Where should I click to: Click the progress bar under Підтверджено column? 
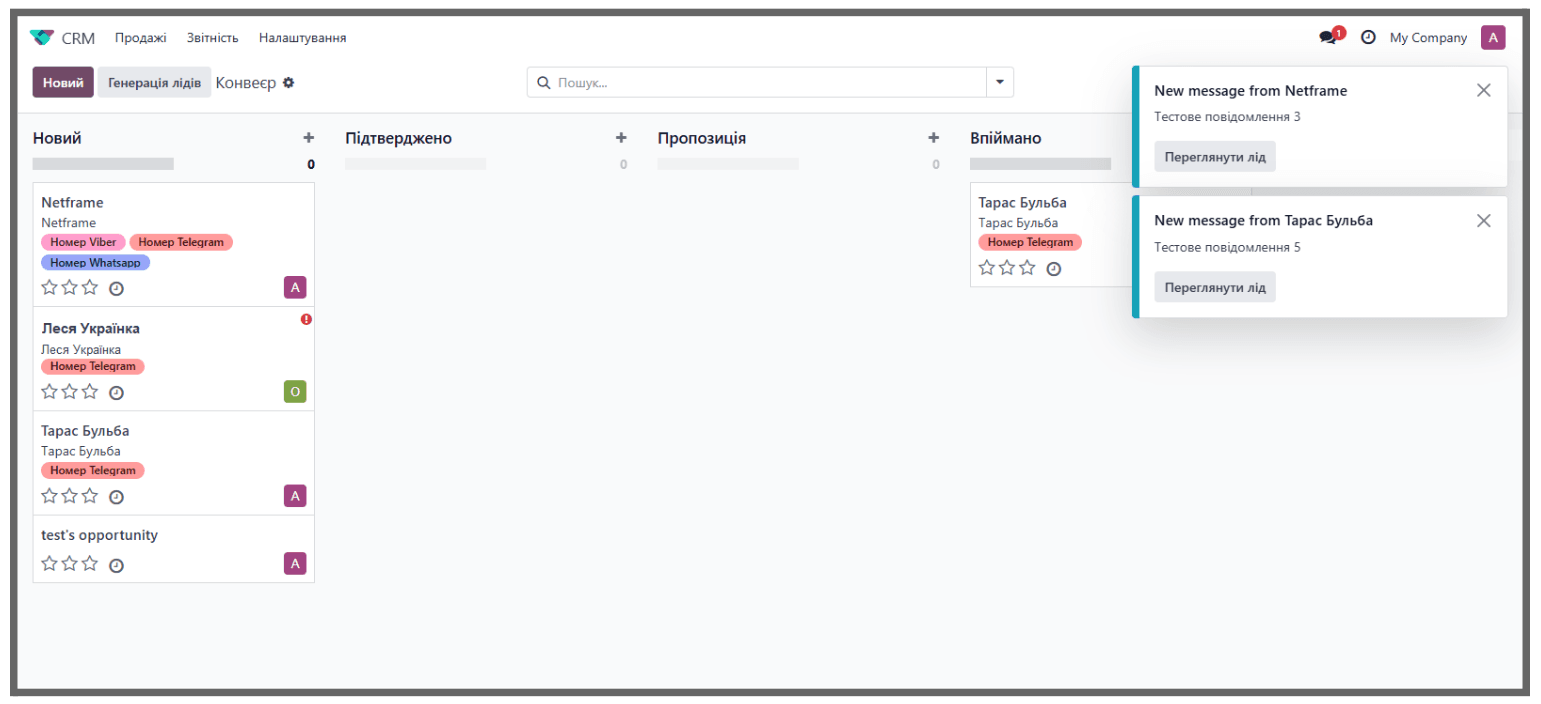(x=416, y=164)
